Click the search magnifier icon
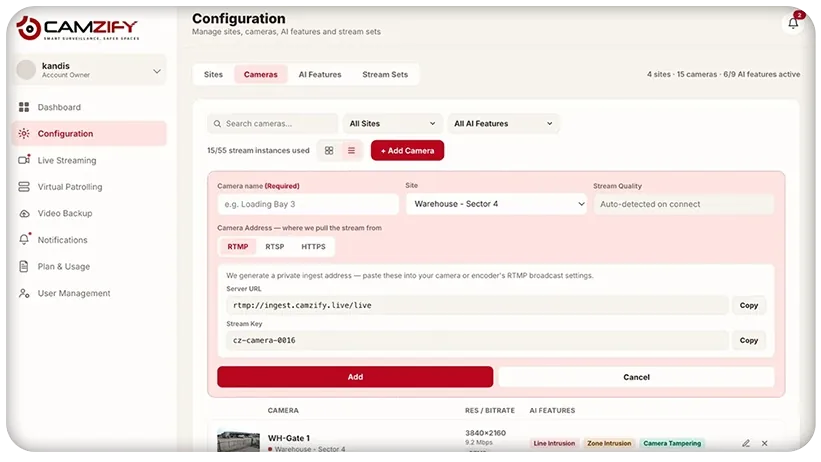 [217, 124]
